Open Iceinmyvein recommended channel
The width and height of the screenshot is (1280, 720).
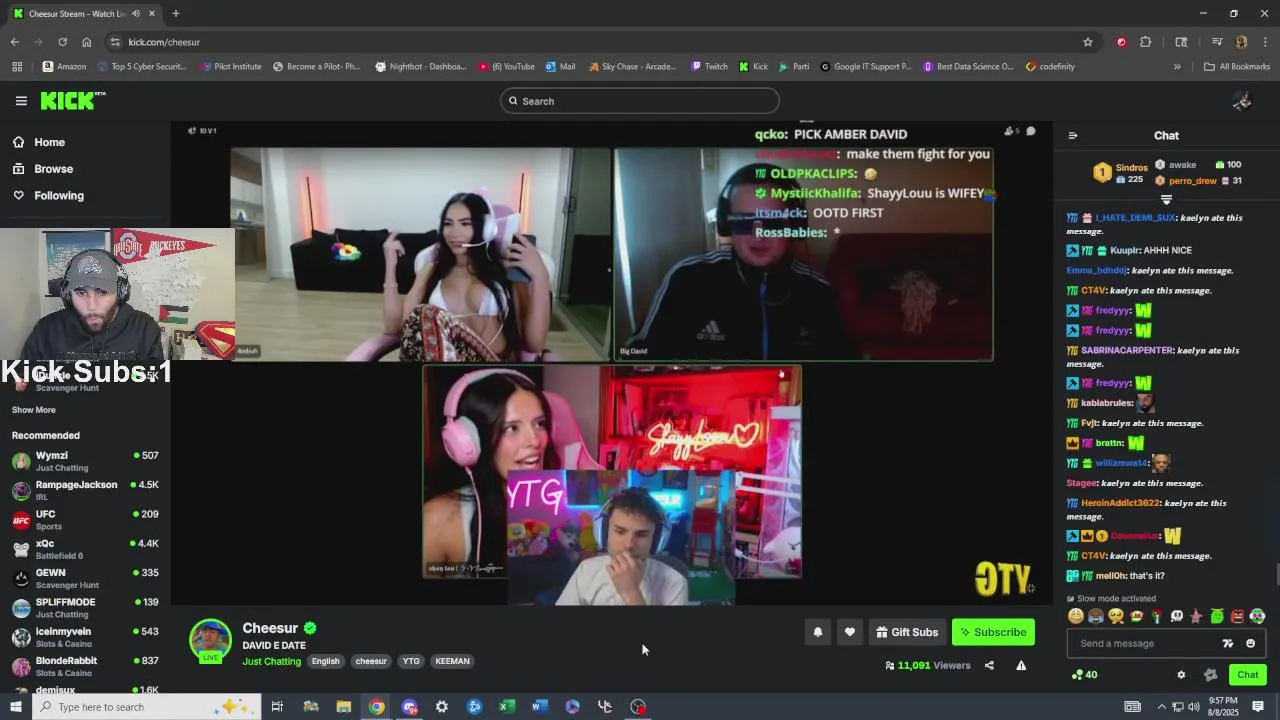(x=85, y=637)
